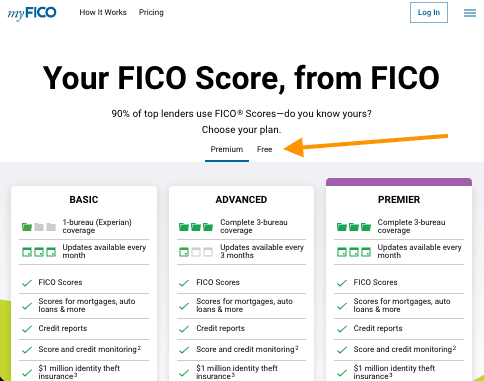Open the Pricing menu link
The image size is (484, 381).
[151, 12]
